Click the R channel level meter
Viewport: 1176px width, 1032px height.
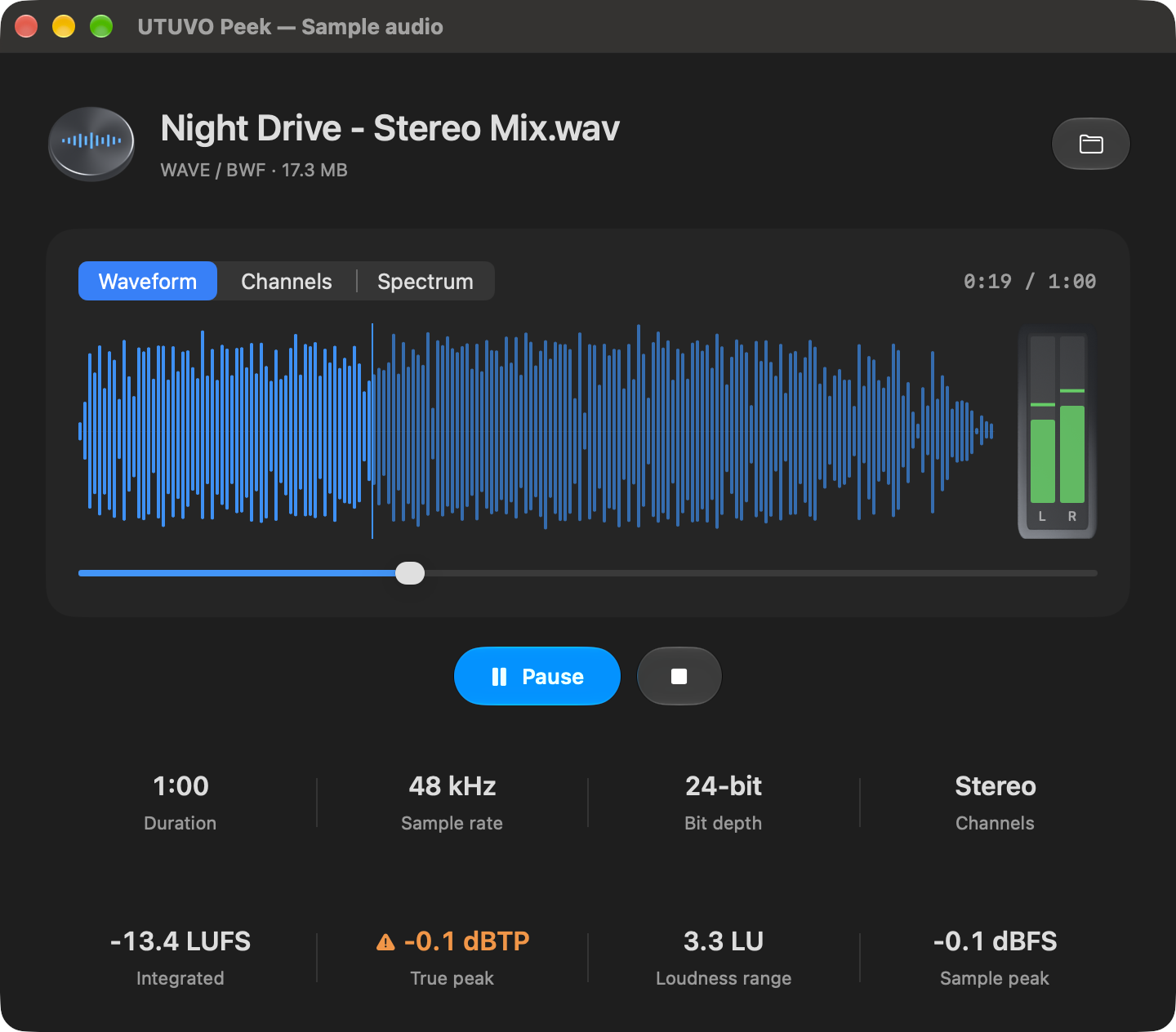point(1072,420)
